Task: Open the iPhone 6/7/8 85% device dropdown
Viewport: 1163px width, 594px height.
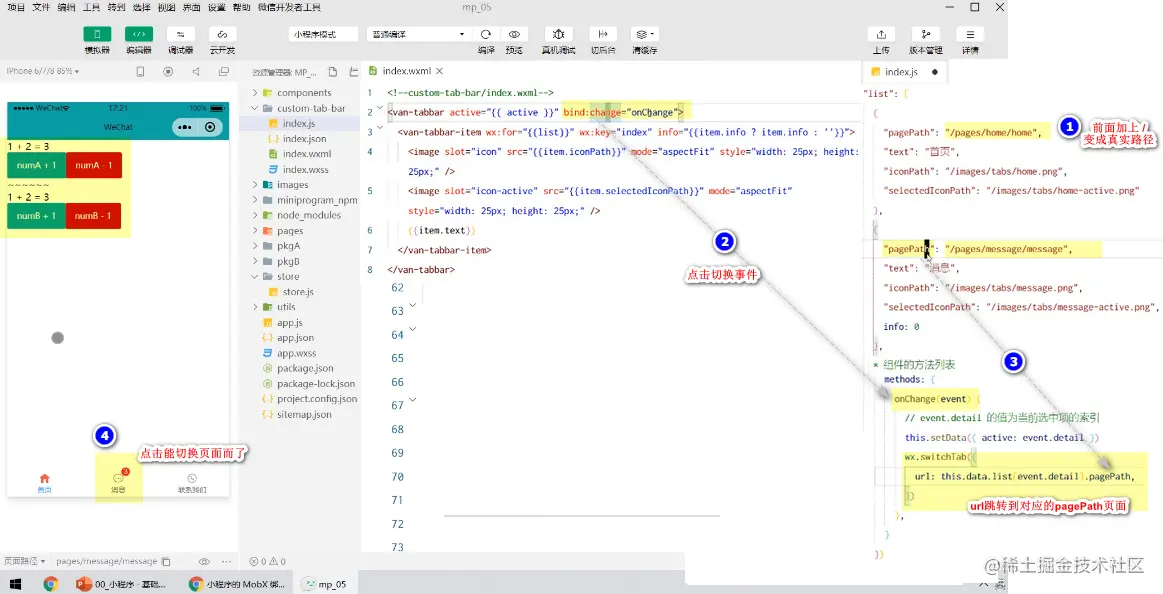Action: click(43, 71)
